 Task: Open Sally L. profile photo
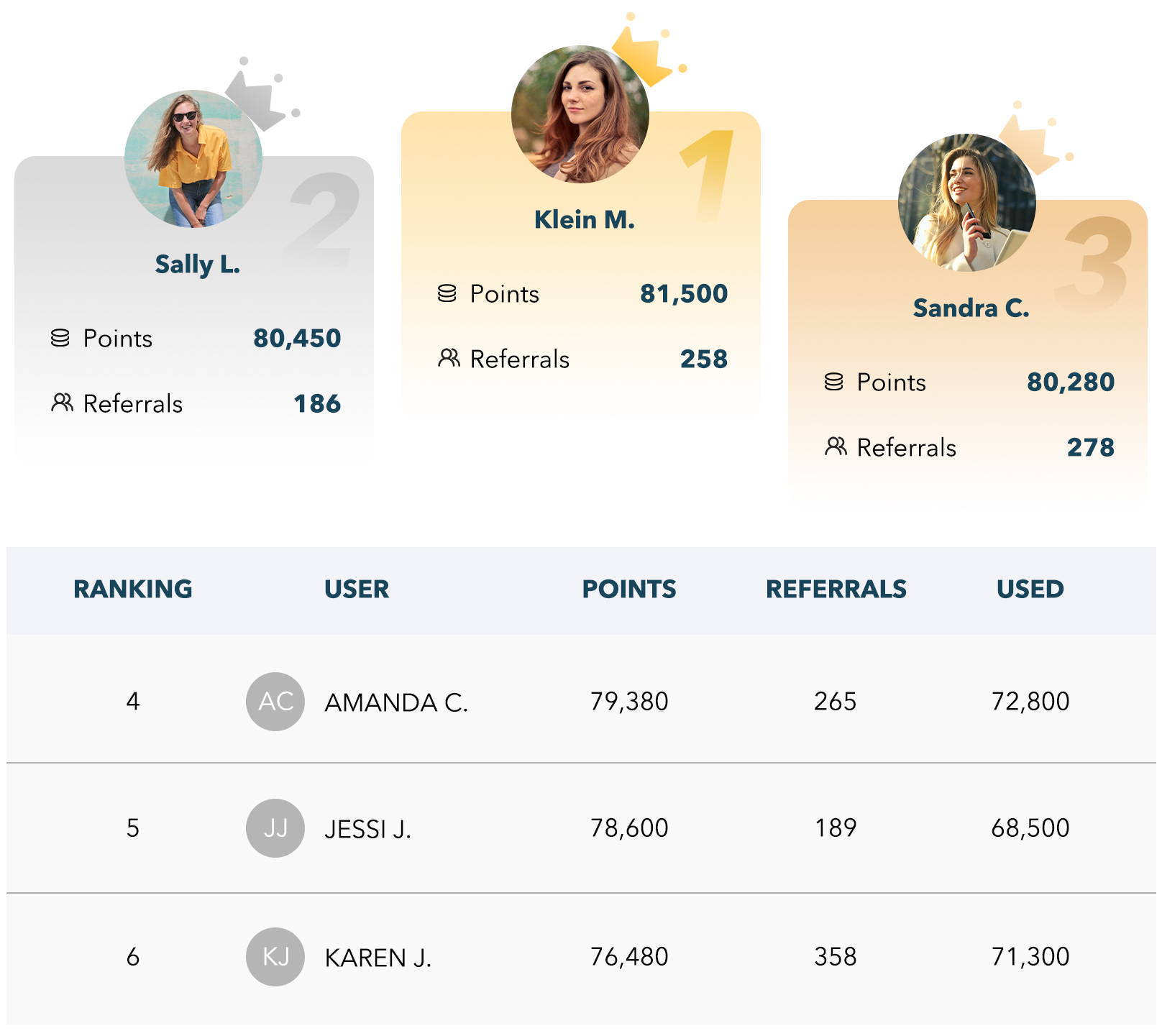(193, 159)
